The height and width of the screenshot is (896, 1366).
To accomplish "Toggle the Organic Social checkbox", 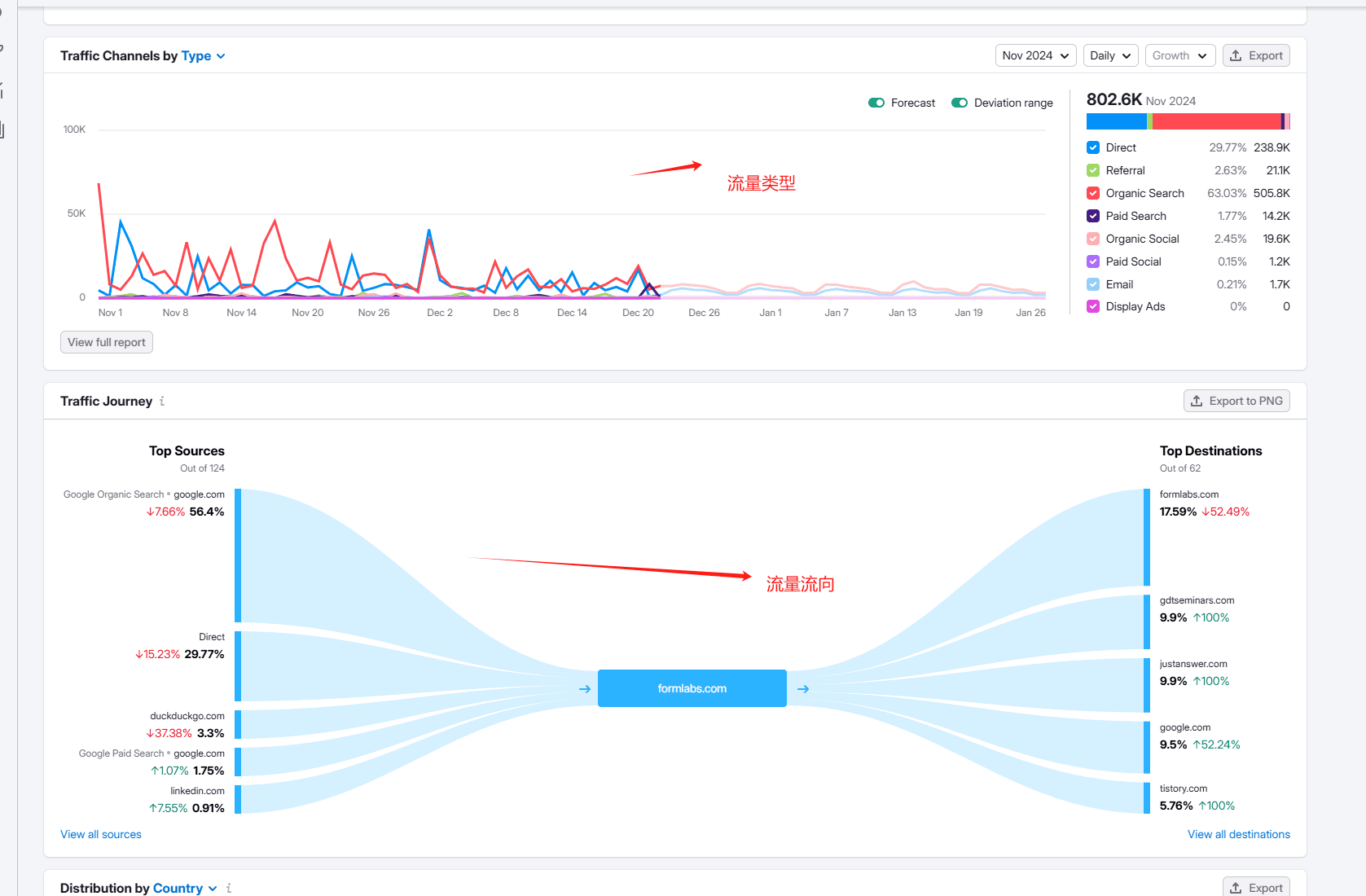I will (1093, 239).
